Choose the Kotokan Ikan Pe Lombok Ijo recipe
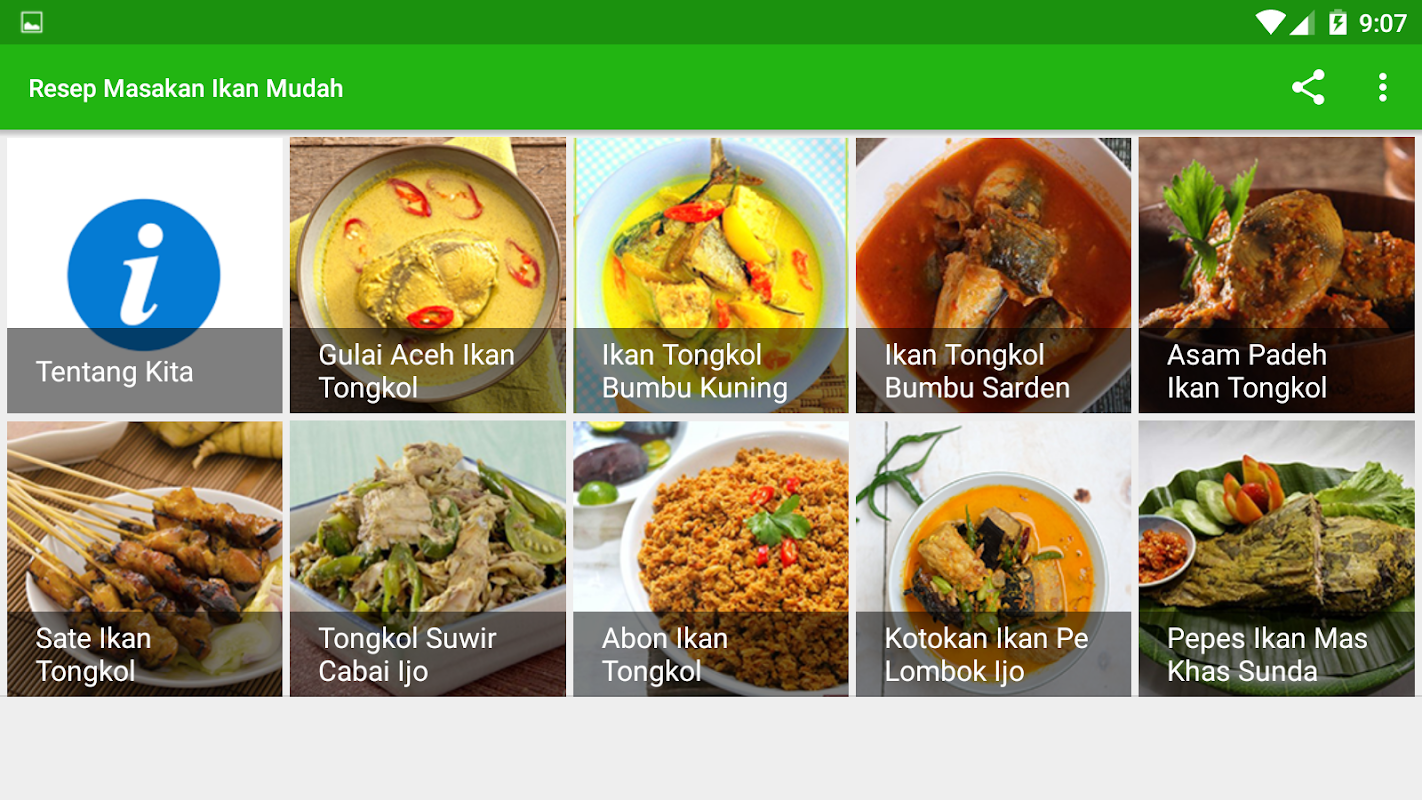The width and height of the screenshot is (1422, 800). coord(994,558)
